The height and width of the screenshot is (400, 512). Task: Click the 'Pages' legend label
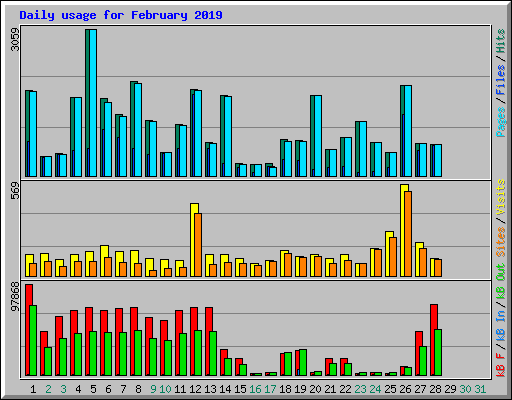pos(501,122)
